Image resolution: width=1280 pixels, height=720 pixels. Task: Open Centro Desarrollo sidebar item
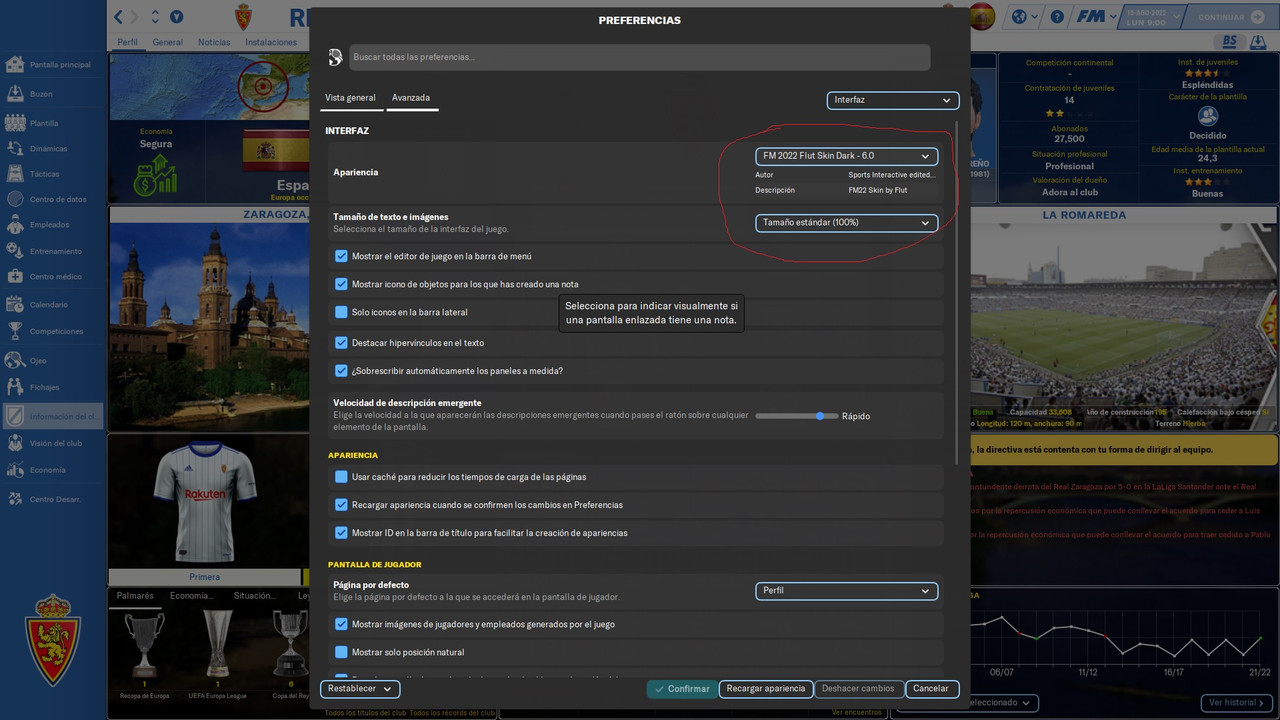(53, 499)
